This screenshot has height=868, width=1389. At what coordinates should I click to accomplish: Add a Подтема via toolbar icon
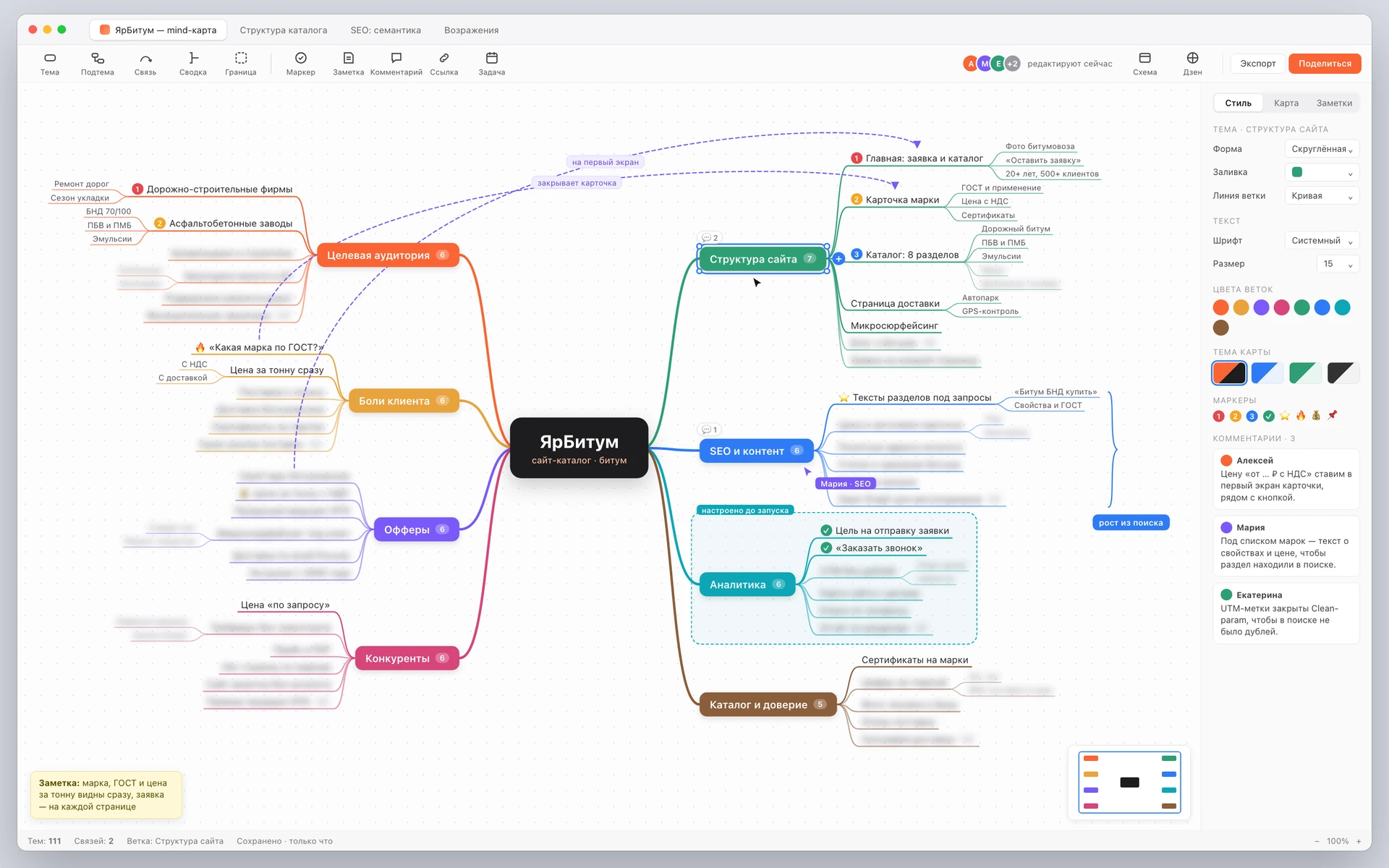tap(98, 64)
